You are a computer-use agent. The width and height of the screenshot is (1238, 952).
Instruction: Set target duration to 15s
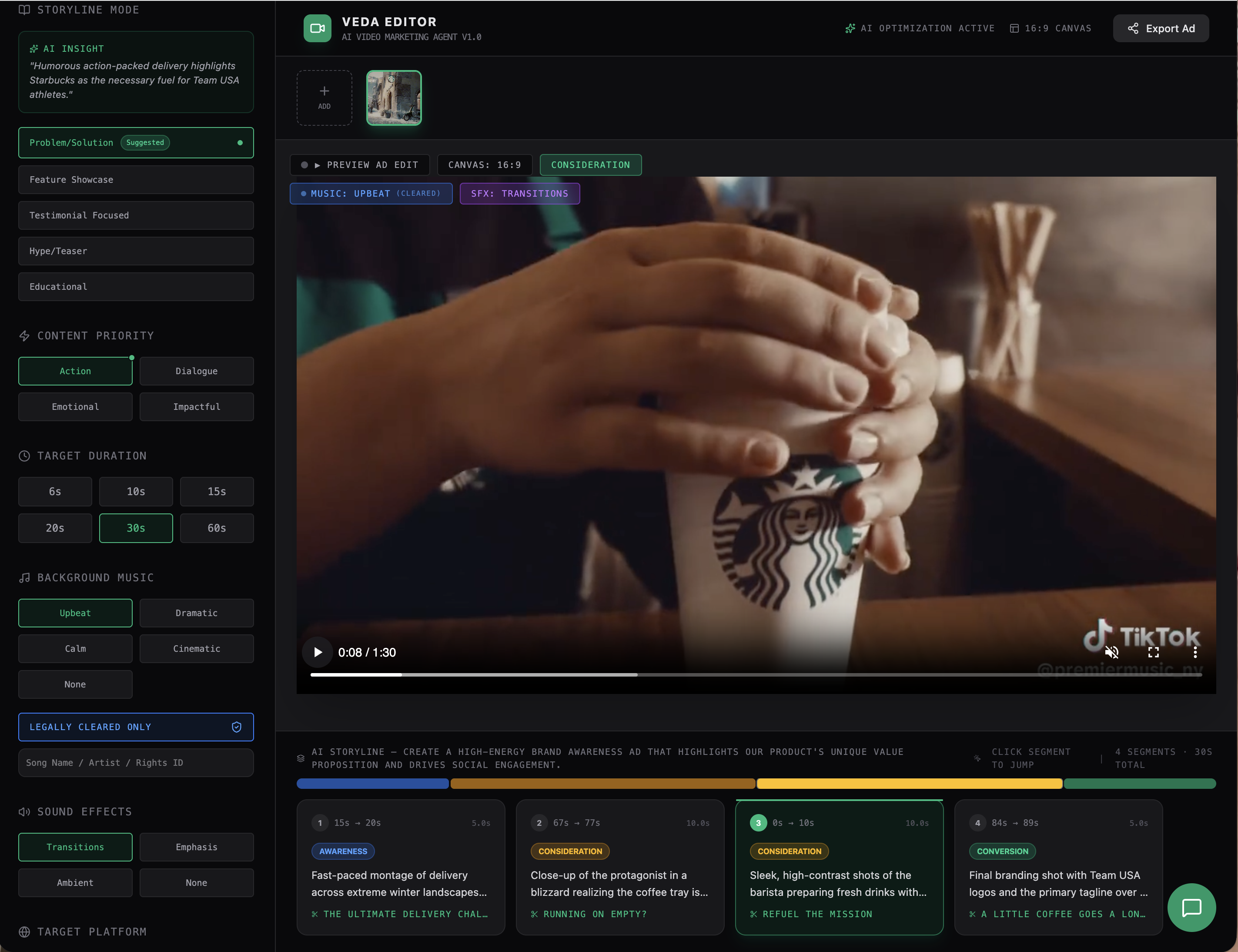(x=217, y=491)
